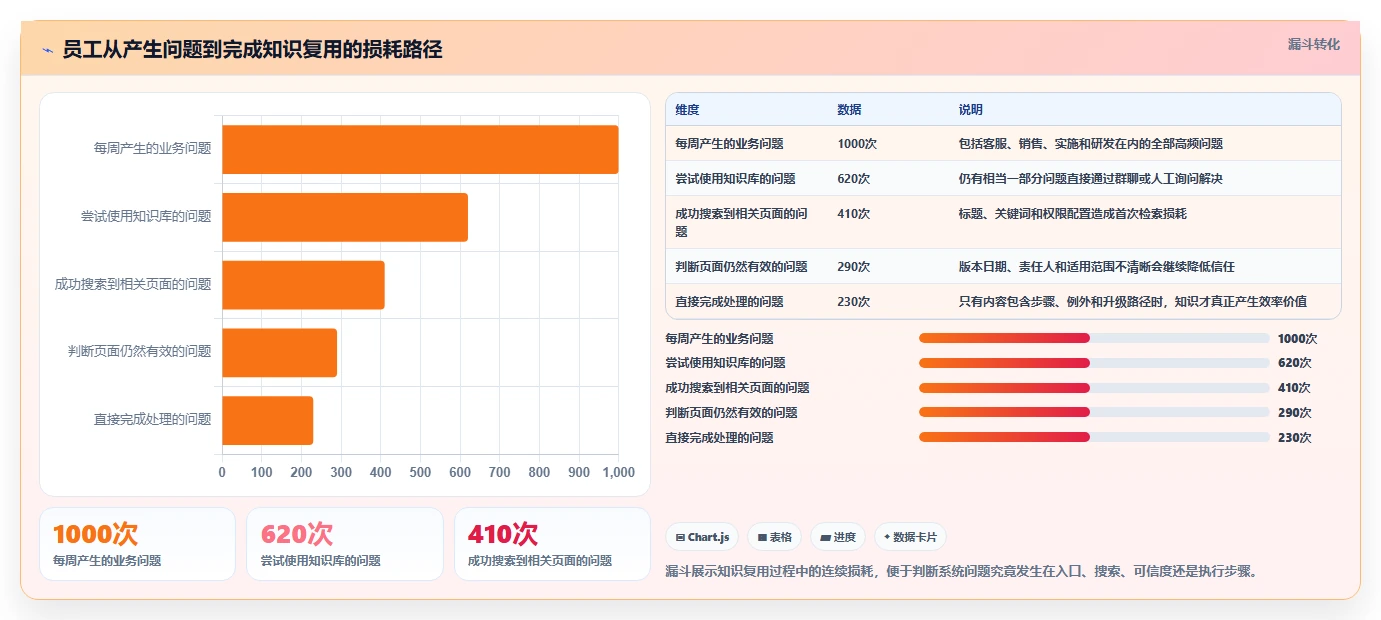Click the progress bar for 每周产生的业务问题

(x=1094, y=339)
